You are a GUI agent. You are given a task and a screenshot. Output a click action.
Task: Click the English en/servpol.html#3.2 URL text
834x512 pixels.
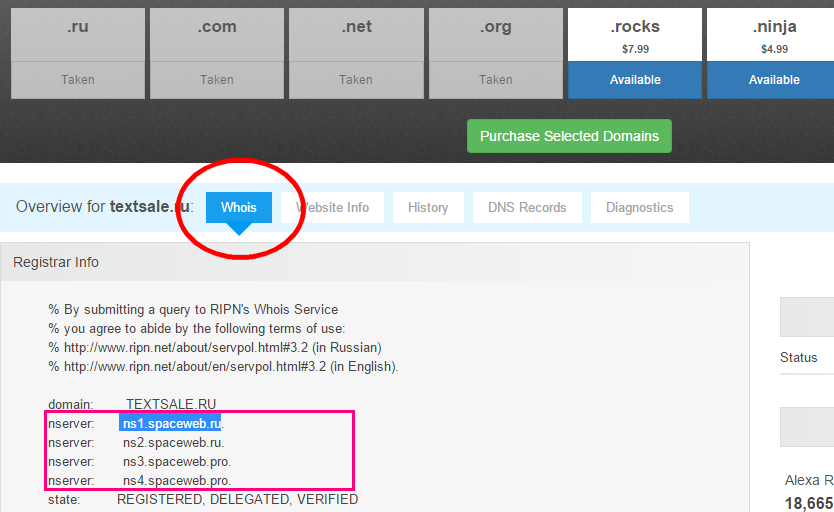pyautogui.click(x=195, y=367)
